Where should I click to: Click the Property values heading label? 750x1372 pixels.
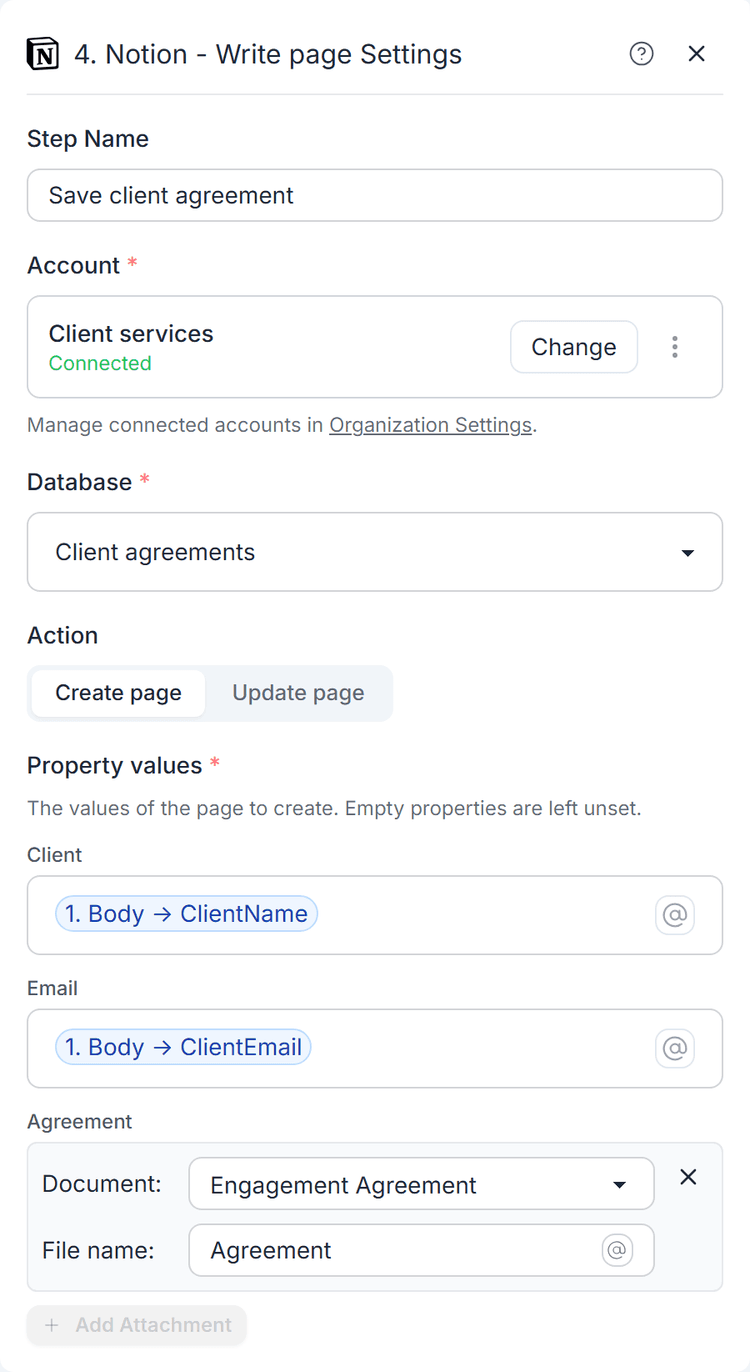pos(115,765)
